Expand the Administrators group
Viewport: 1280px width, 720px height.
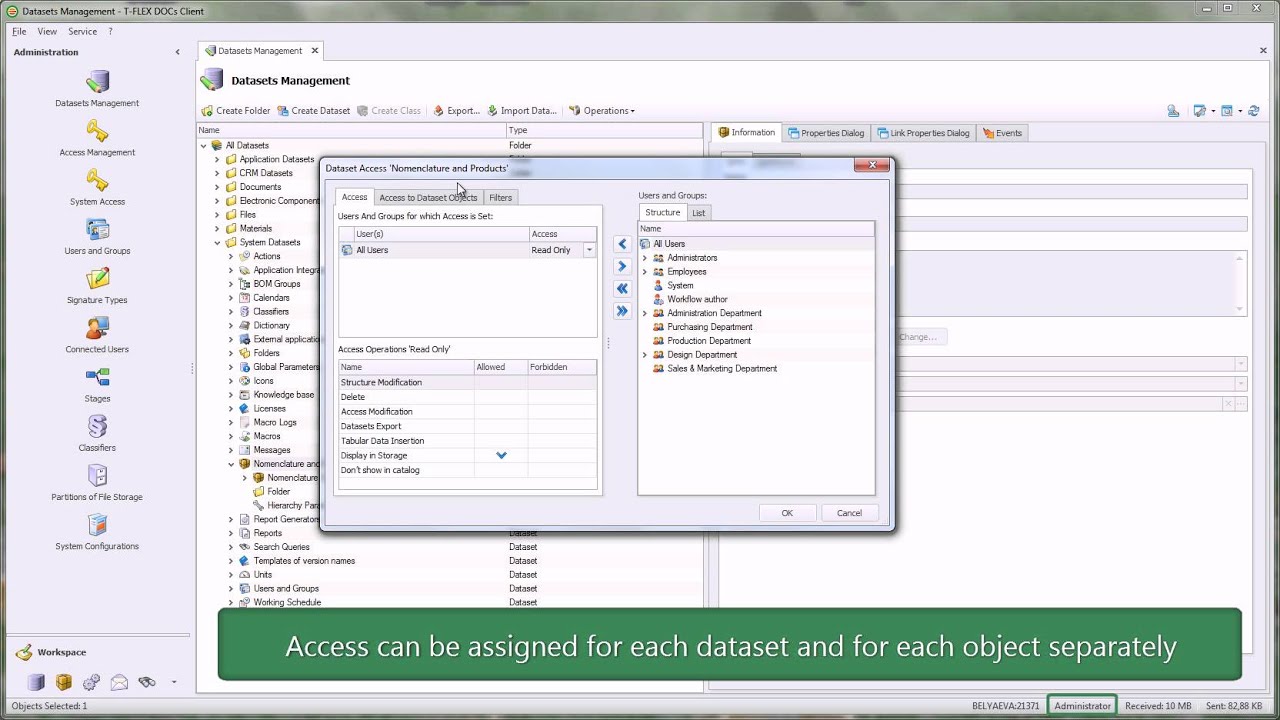645,258
